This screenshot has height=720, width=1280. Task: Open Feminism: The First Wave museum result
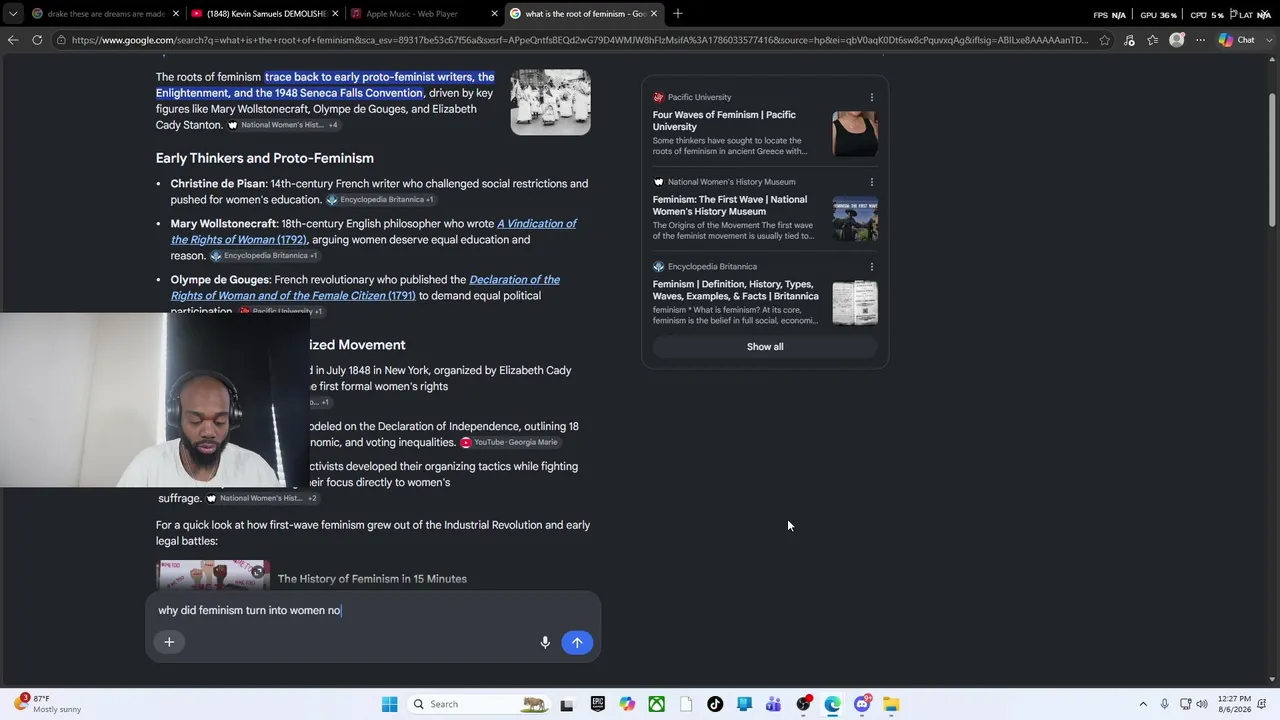pyautogui.click(x=730, y=205)
